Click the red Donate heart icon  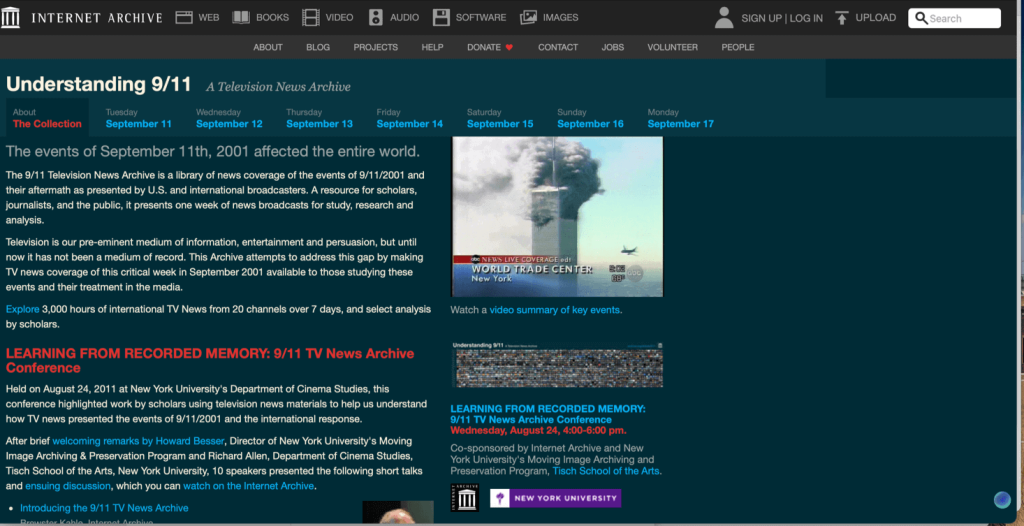pyautogui.click(x=509, y=47)
